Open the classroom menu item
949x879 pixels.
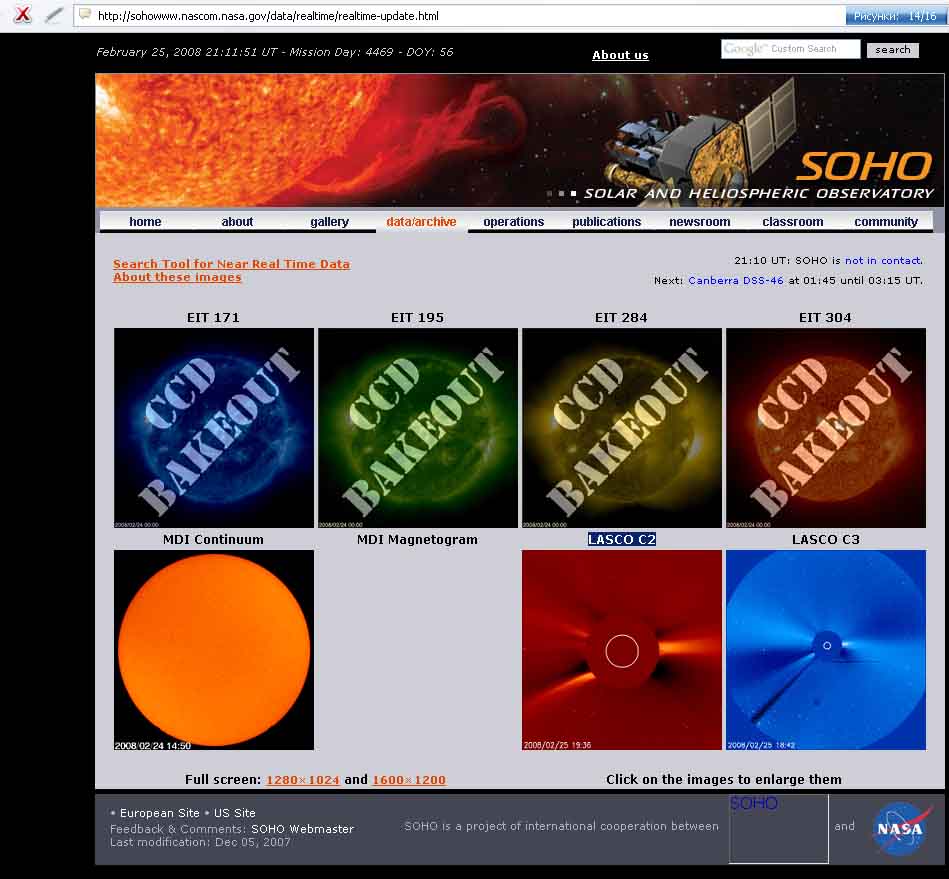[793, 222]
